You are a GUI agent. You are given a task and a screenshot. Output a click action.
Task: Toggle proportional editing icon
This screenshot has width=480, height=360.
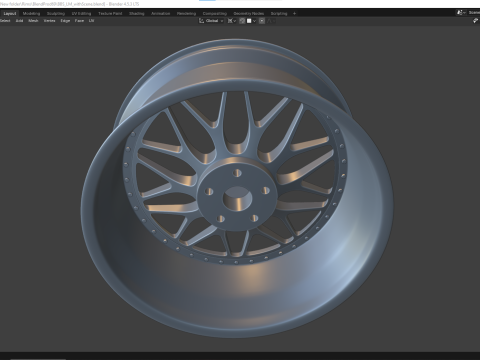[x=262, y=21]
